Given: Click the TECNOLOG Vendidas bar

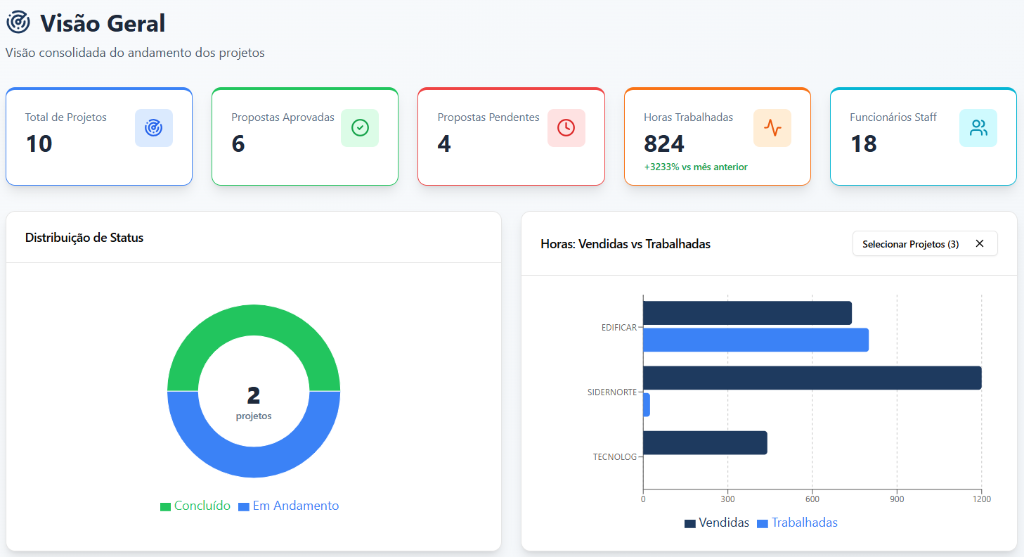Looking at the screenshot, I should coord(705,443).
